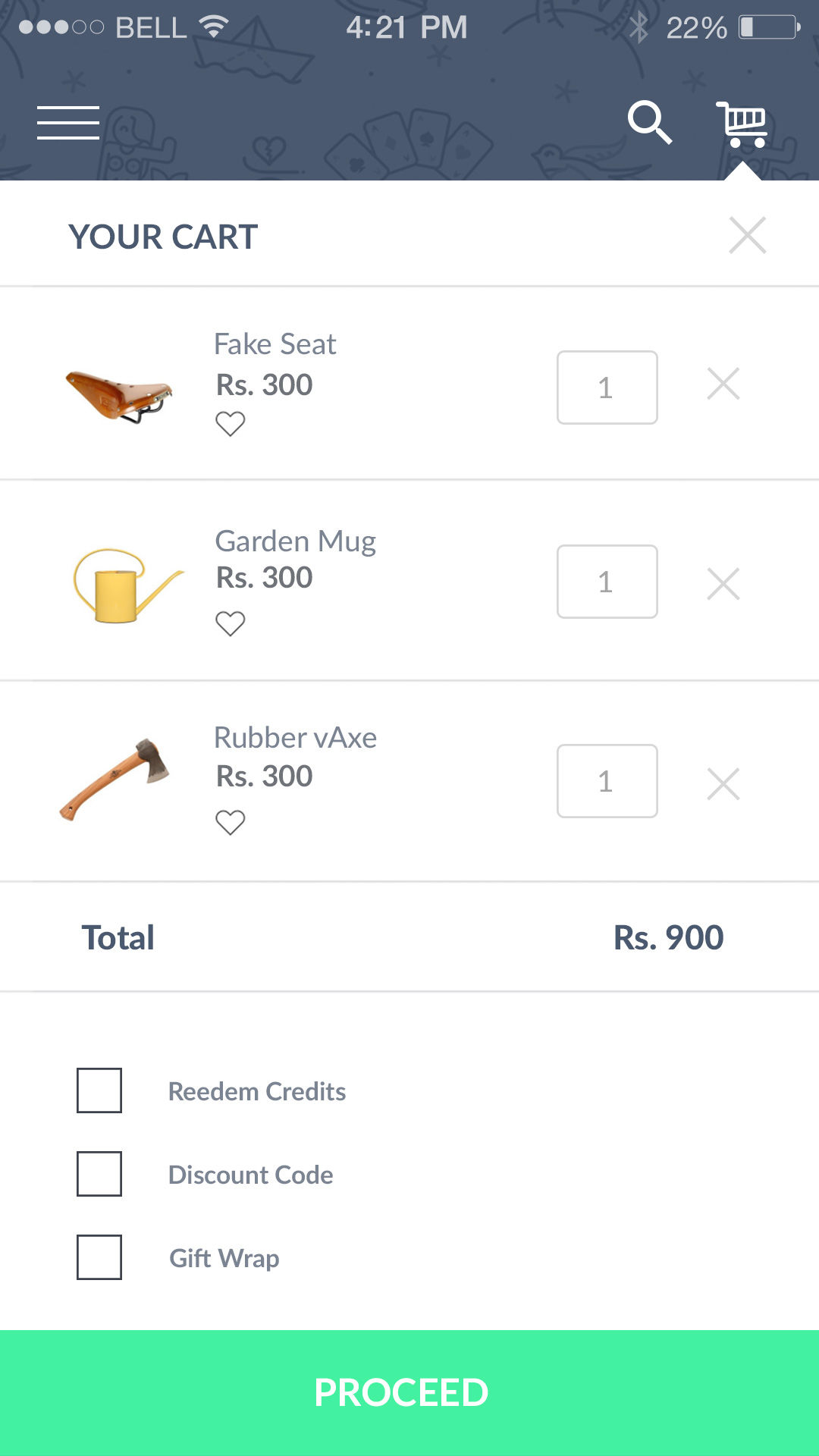Close the Your Cart panel
819x1456 pixels.
[x=747, y=235]
